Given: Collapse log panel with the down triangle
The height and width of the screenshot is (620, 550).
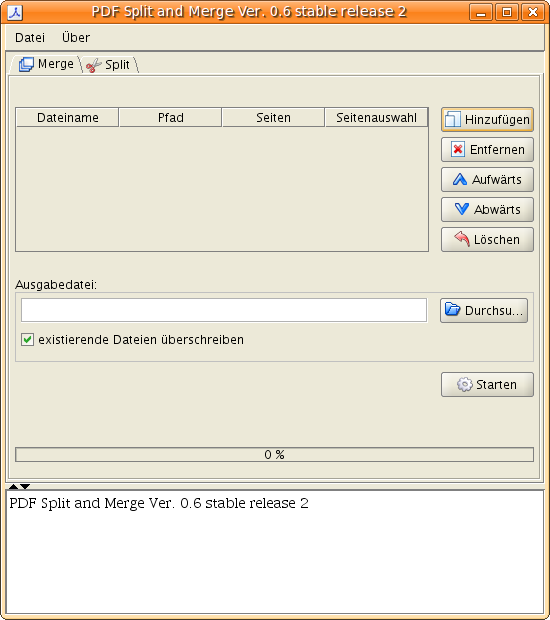Looking at the screenshot, I should [25, 486].
